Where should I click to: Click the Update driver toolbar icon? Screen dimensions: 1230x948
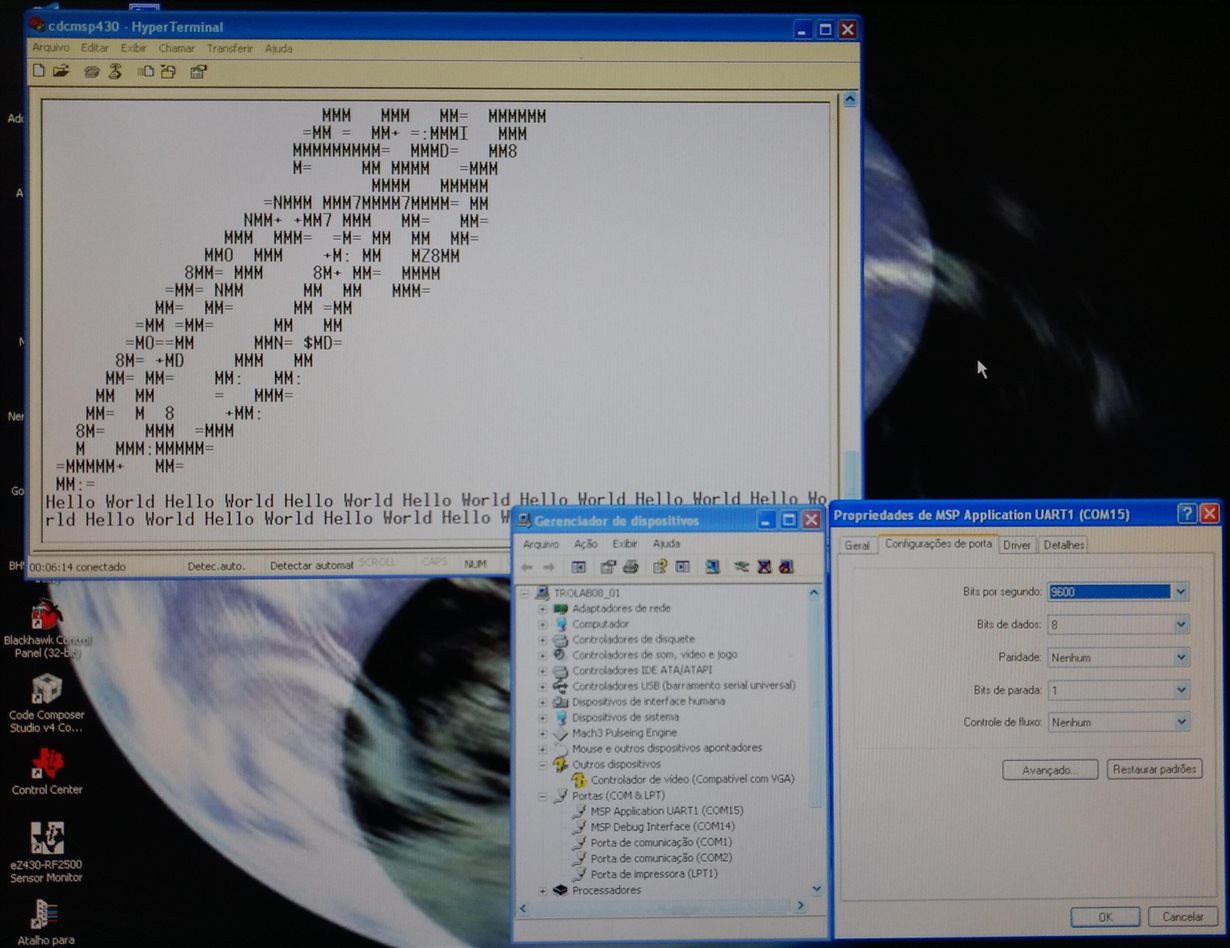pos(741,567)
